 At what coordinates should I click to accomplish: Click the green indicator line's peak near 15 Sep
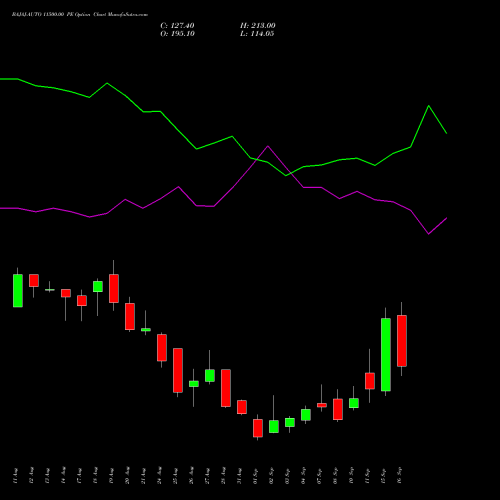coord(429,106)
